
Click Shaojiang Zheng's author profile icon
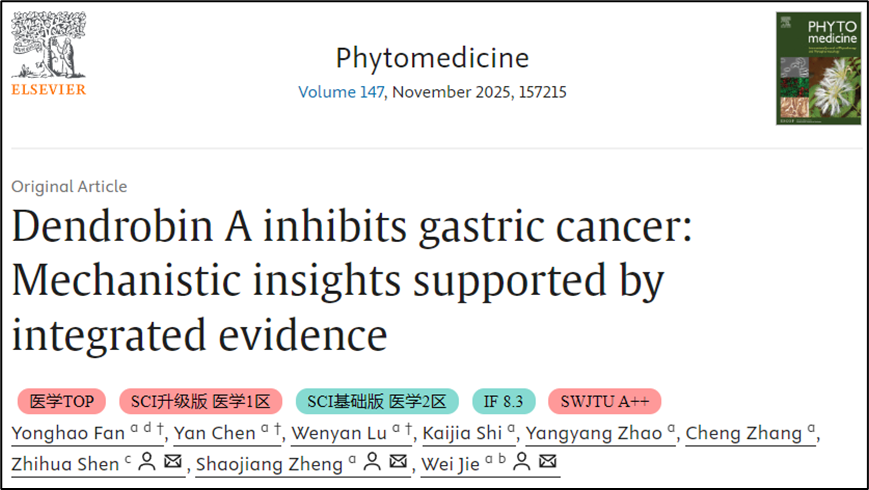370,463
